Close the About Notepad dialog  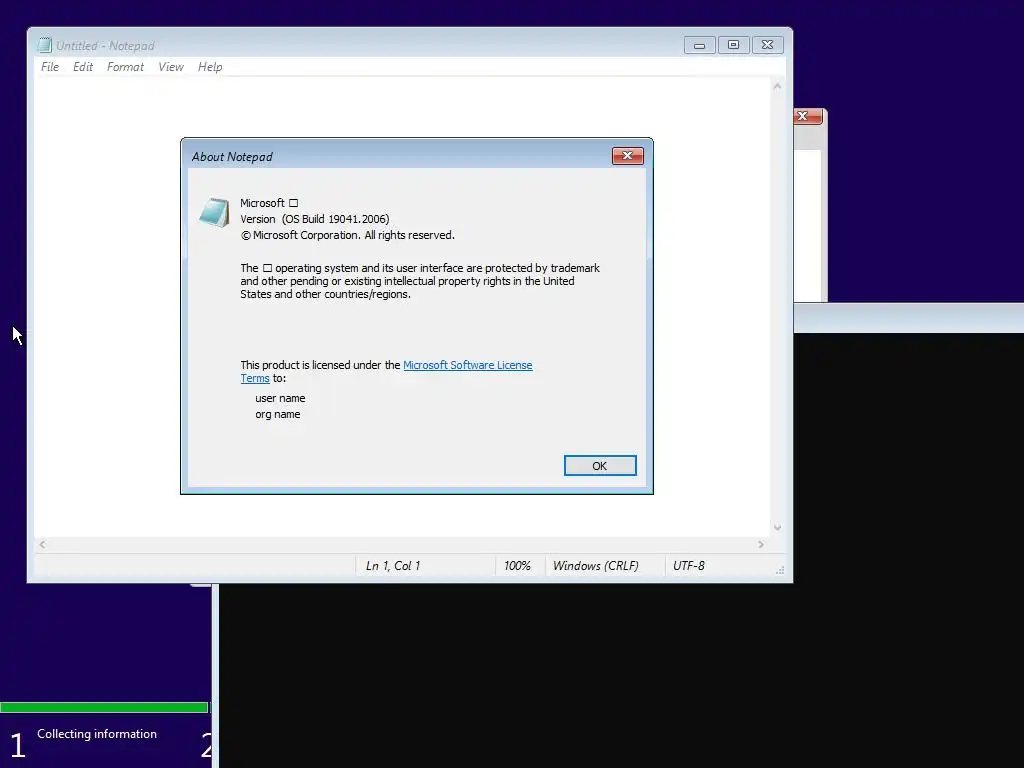pos(628,155)
